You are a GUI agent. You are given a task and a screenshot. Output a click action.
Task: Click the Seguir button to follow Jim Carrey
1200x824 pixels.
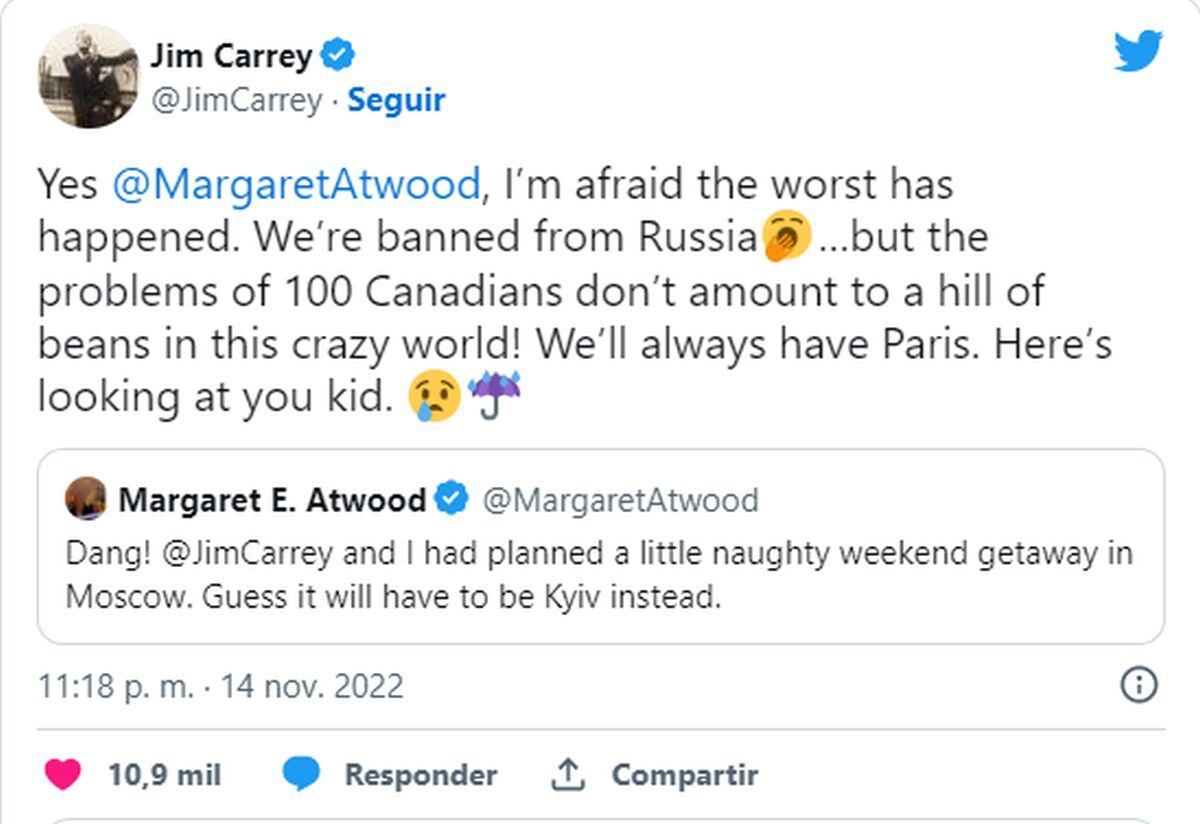396,100
